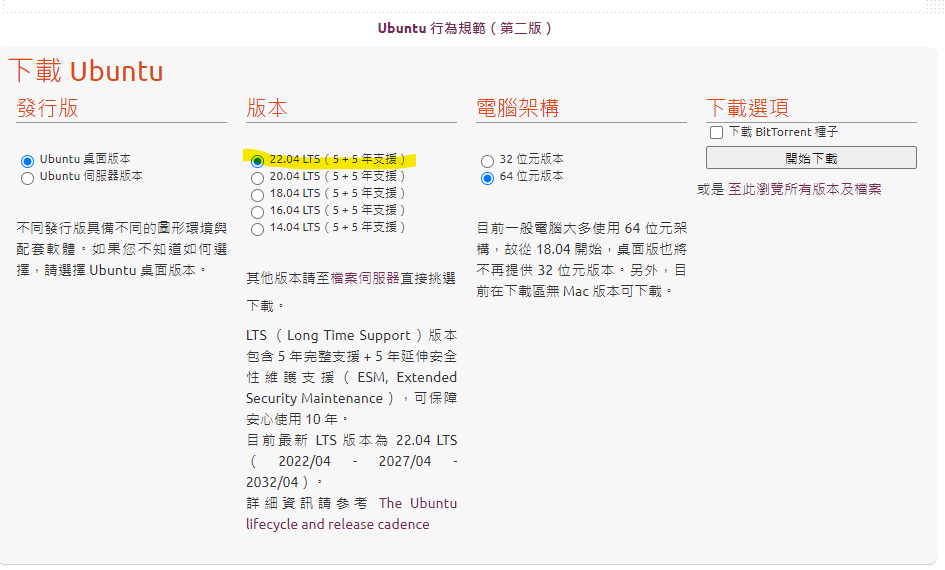Open Ubuntu 行為規範（第二版）link

coord(464,28)
